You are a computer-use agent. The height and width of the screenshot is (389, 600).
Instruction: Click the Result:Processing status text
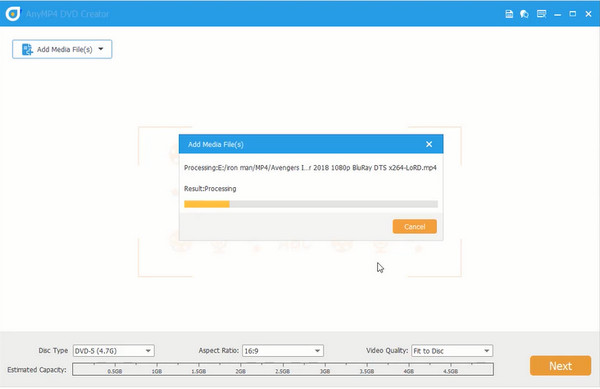click(x=210, y=189)
